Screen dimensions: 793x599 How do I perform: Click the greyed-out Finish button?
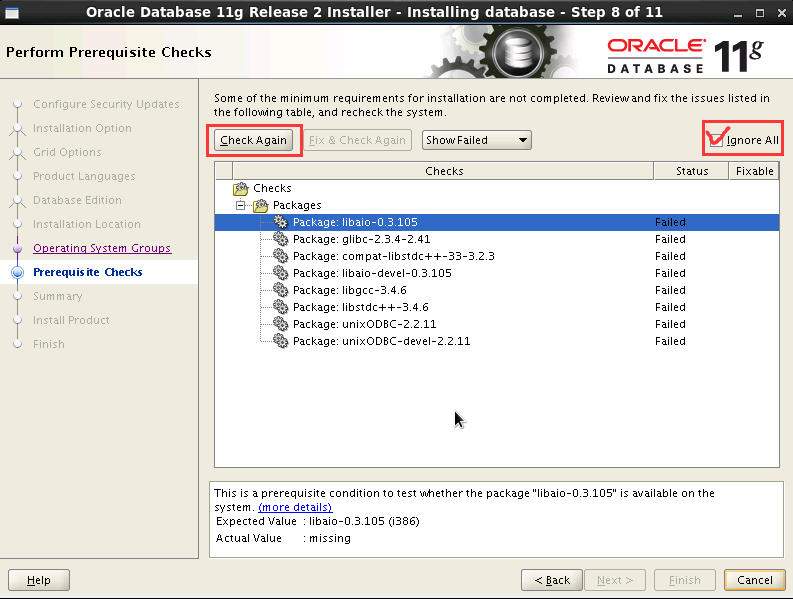[685, 580]
